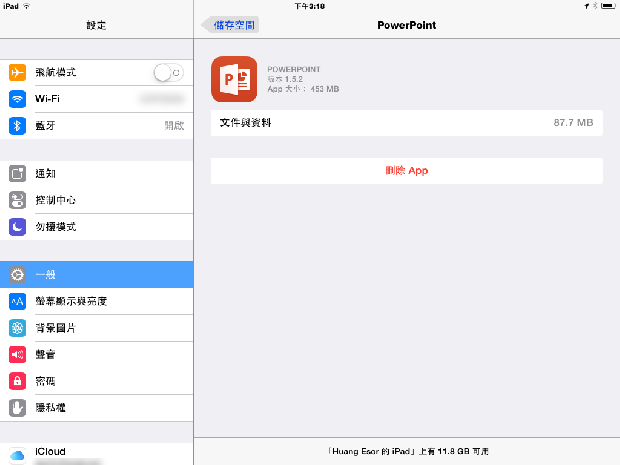Click the POWERPOINT caption text
This screenshot has width=620, height=465.
294,69
